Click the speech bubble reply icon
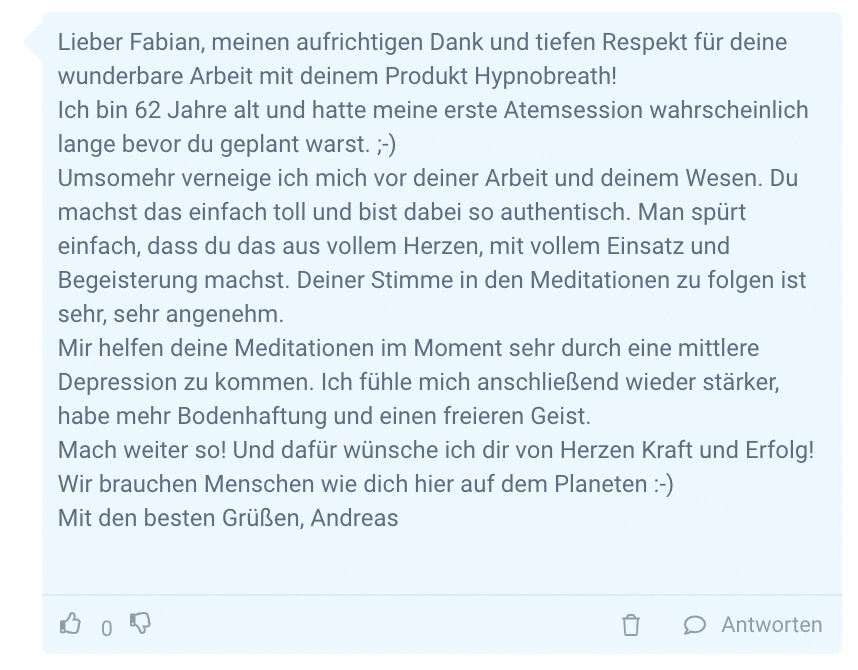 pos(695,625)
